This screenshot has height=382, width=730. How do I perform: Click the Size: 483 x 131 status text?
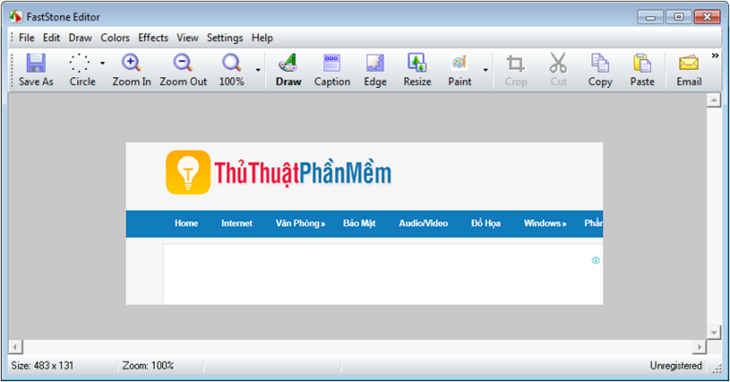pos(42,366)
